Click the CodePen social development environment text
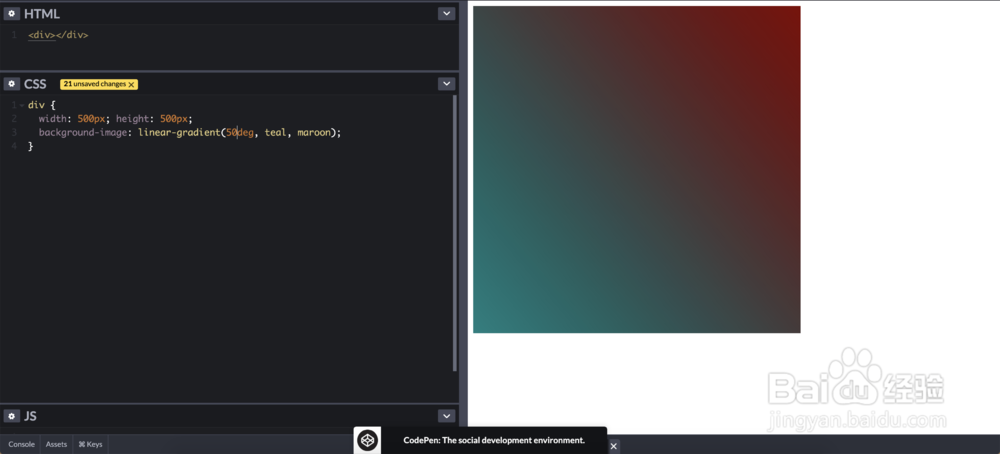 point(494,440)
